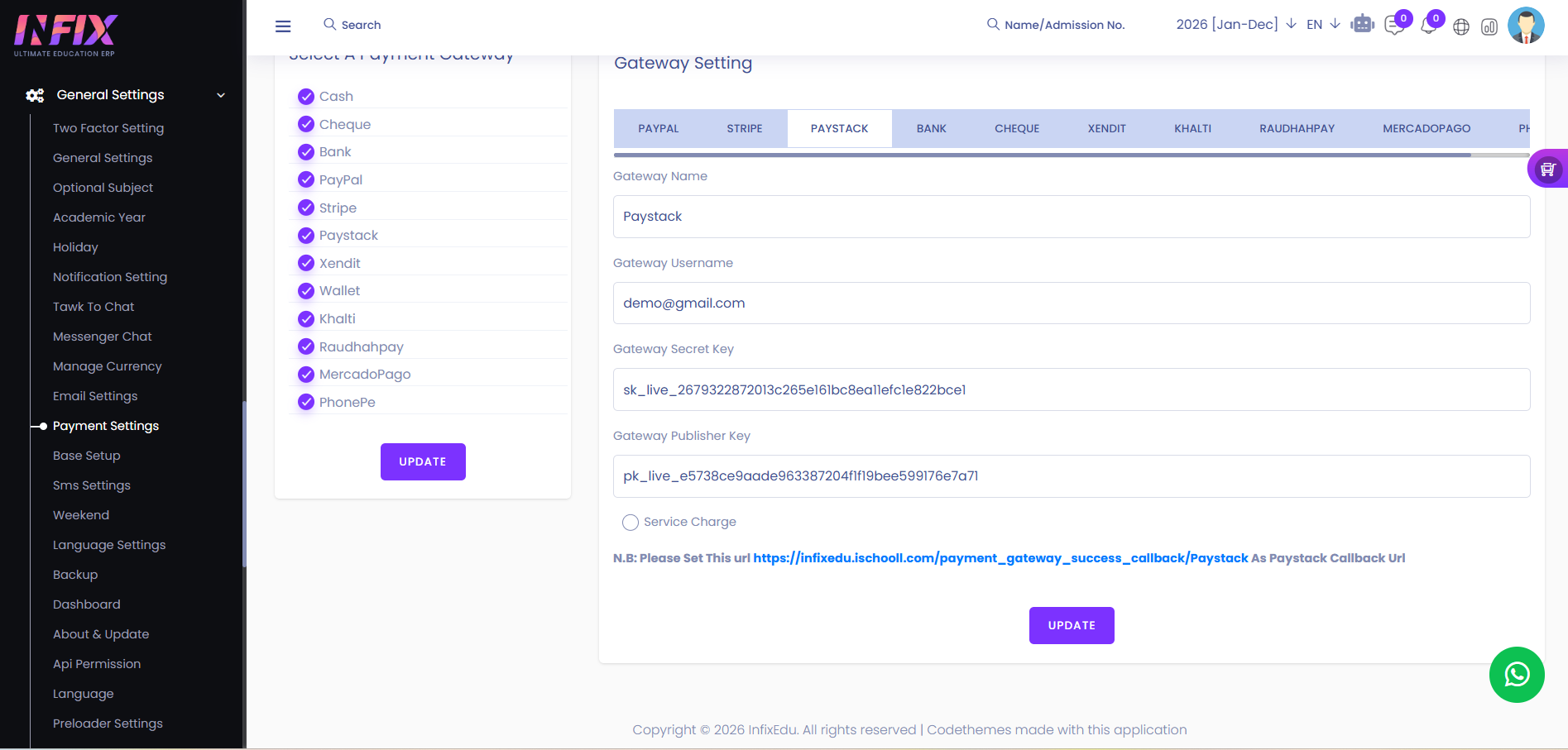Viewport: 1568px width, 750px height.
Task: Open Manage Currency page
Action: pyautogui.click(x=108, y=366)
